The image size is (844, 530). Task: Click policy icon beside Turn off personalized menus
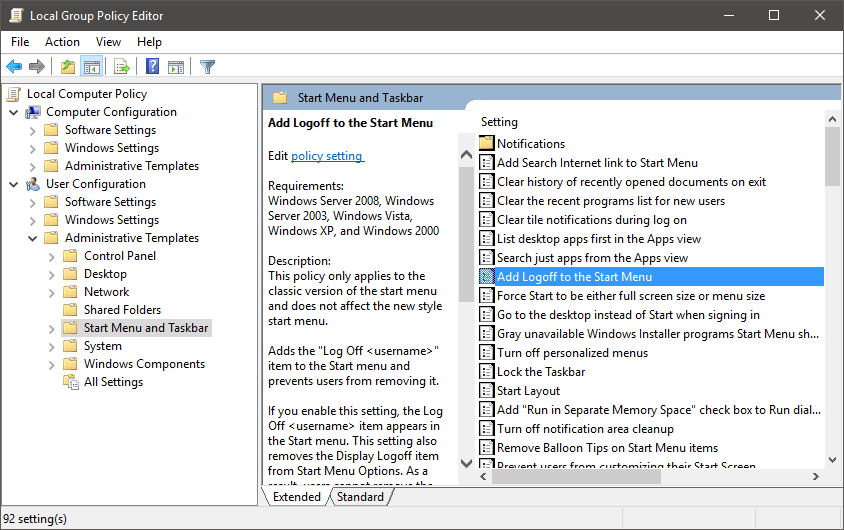[487, 353]
